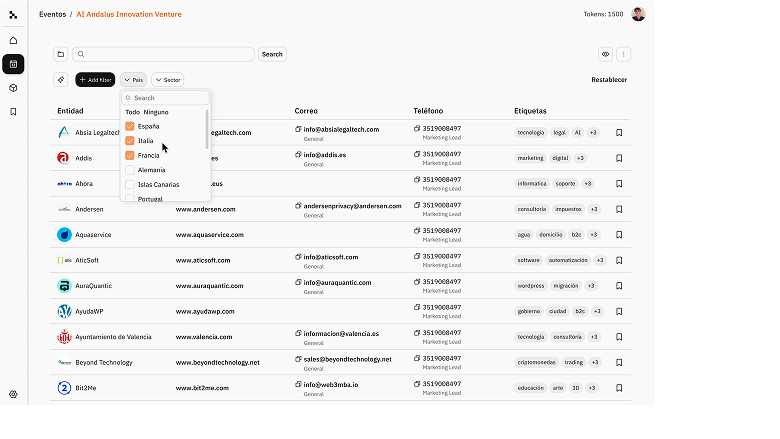The height and width of the screenshot is (439, 780).
Task: Click the criptomonedas tag
Action: pyautogui.click(x=536, y=362)
